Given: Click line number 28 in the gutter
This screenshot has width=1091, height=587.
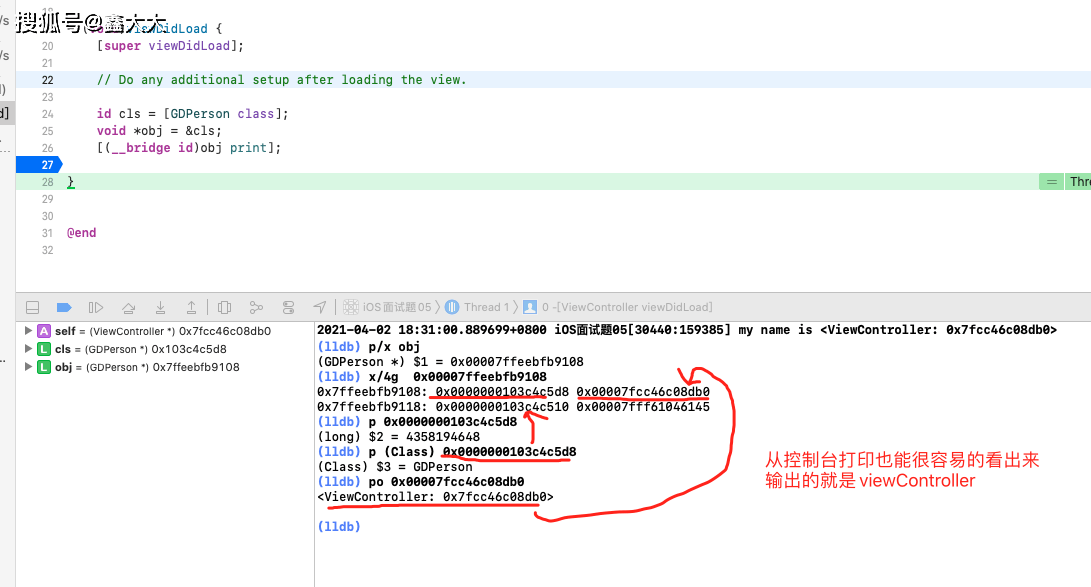Looking at the screenshot, I should coord(47,182).
